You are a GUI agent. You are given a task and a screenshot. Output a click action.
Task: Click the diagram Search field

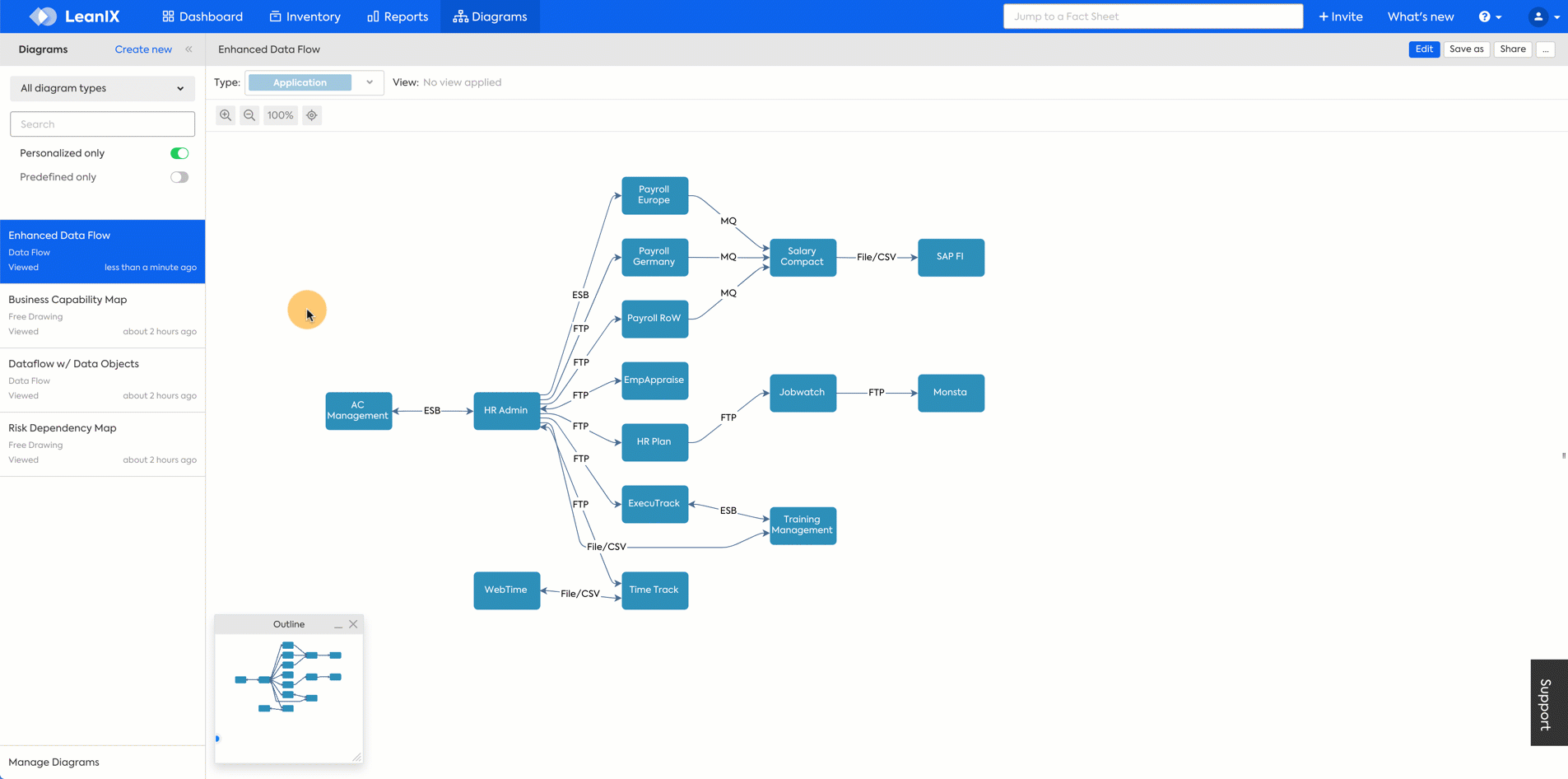point(102,124)
